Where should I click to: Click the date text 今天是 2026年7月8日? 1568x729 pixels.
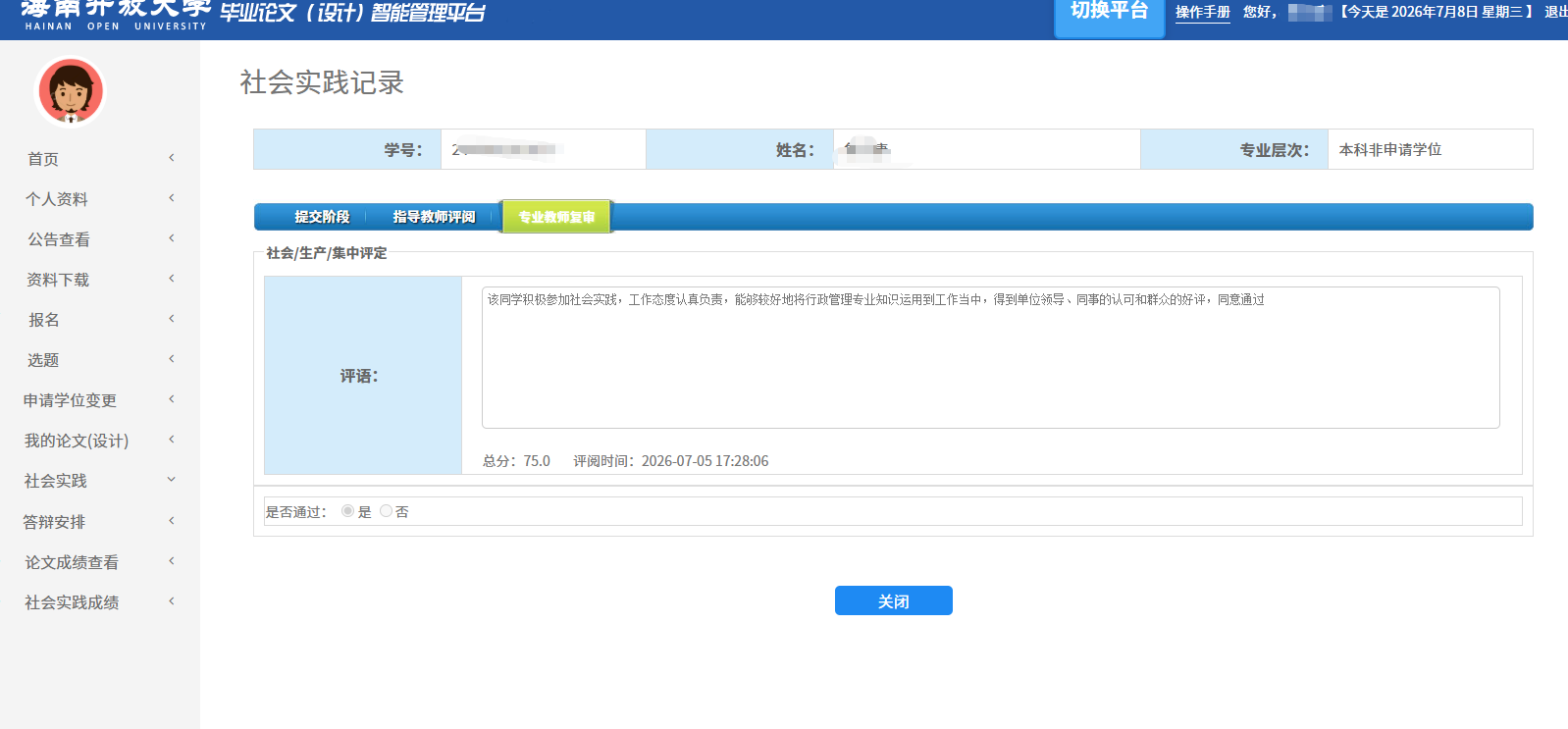(1412, 12)
